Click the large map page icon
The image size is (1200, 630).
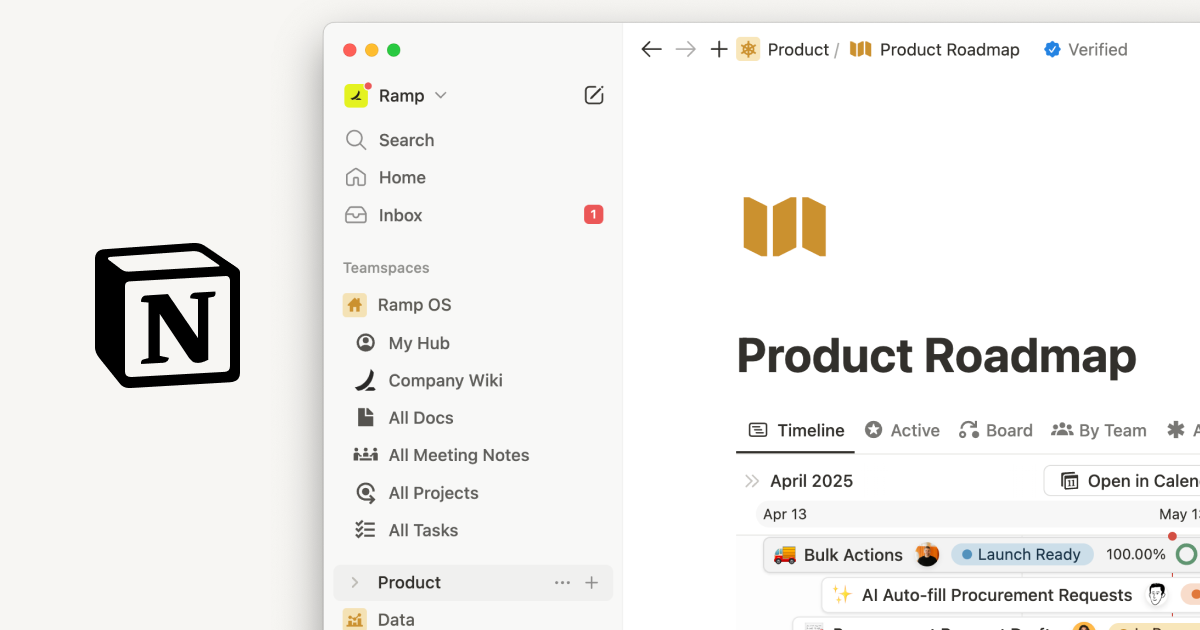(x=785, y=226)
